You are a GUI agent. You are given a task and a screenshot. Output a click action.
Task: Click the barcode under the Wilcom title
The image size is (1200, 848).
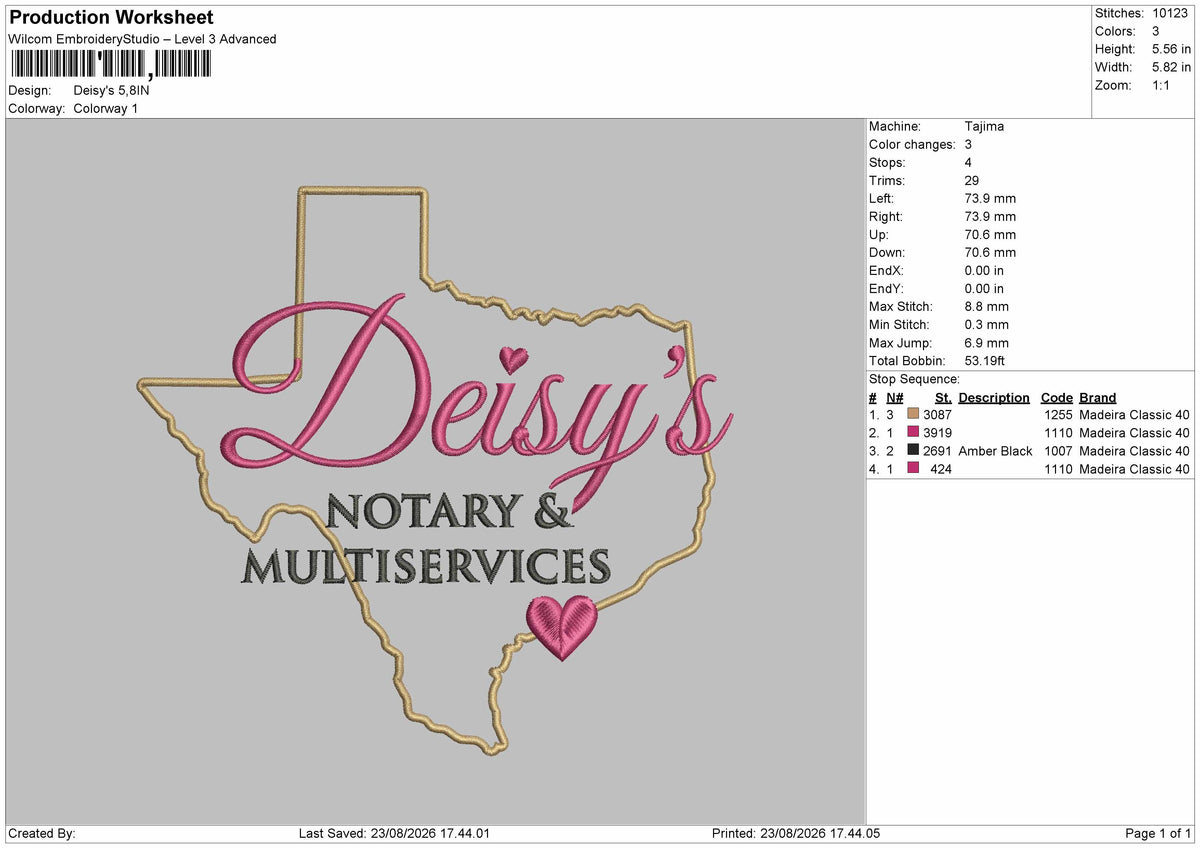pyautogui.click(x=110, y=65)
